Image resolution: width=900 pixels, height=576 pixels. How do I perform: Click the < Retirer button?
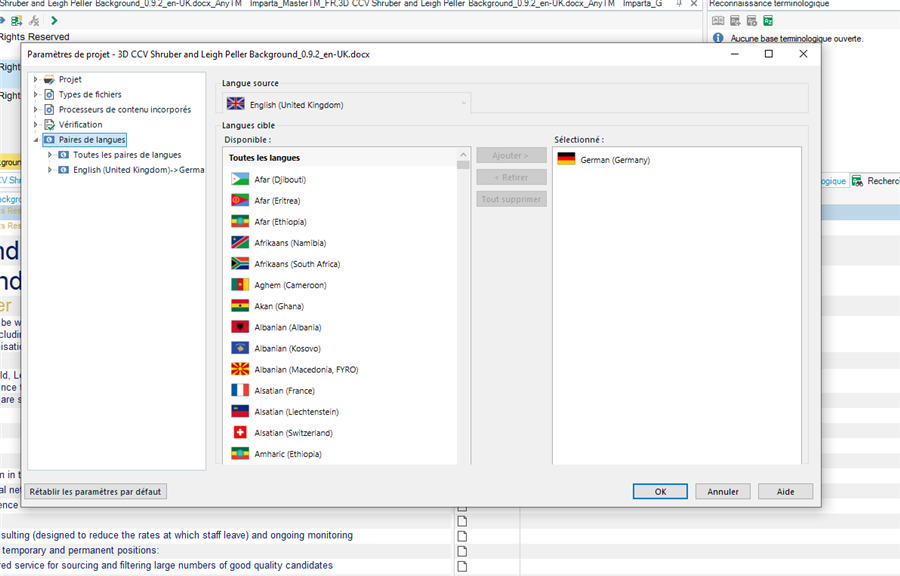coord(511,177)
